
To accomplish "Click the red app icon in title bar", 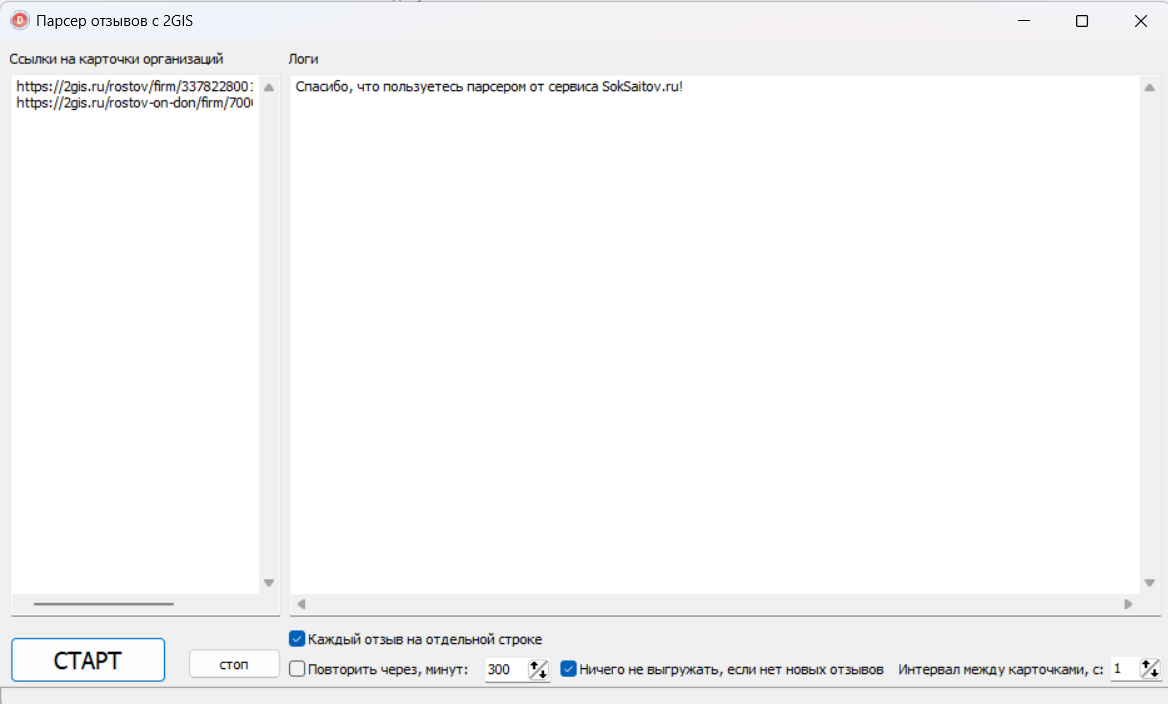I will click(x=20, y=21).
